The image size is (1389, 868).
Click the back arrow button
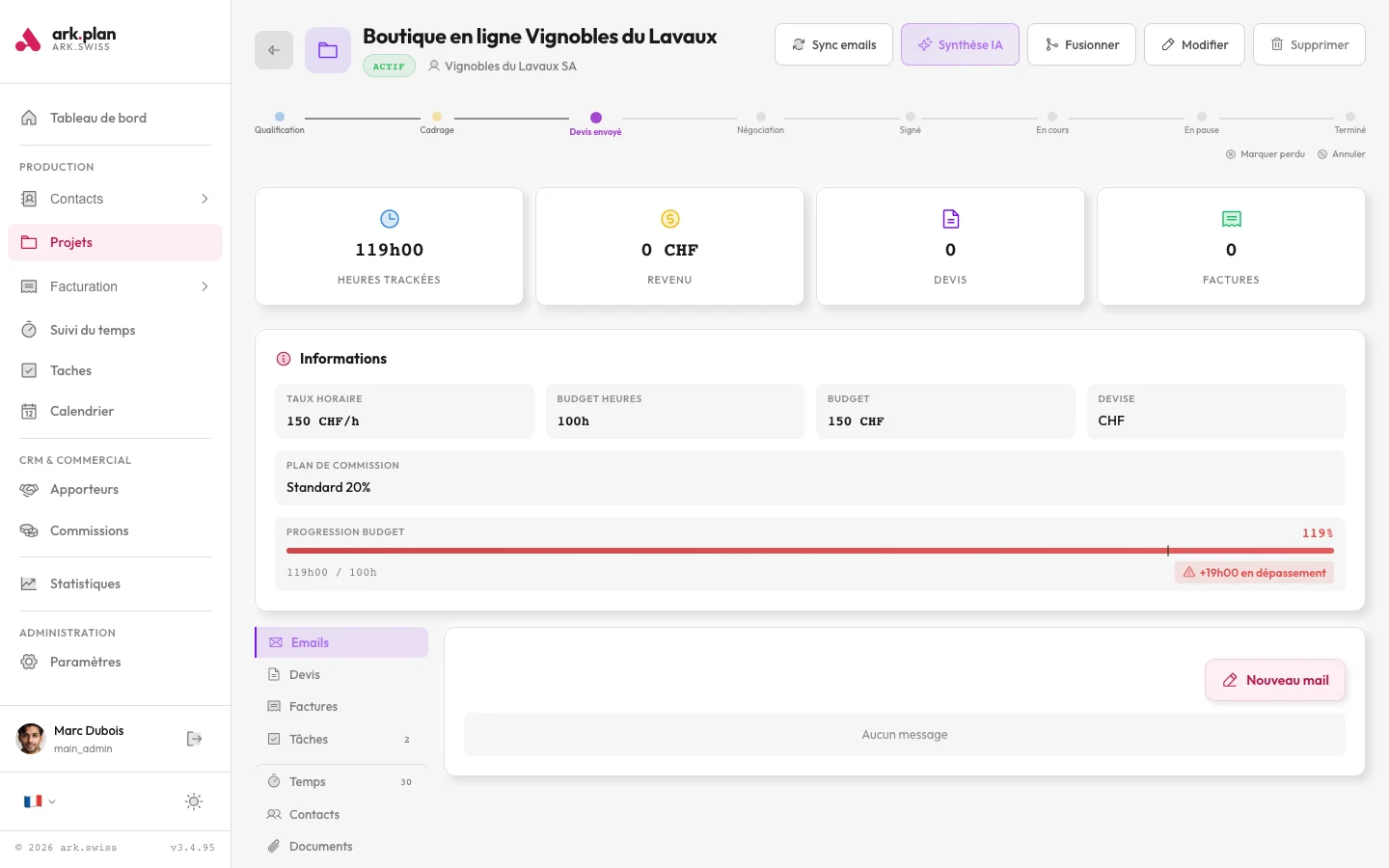274,50
